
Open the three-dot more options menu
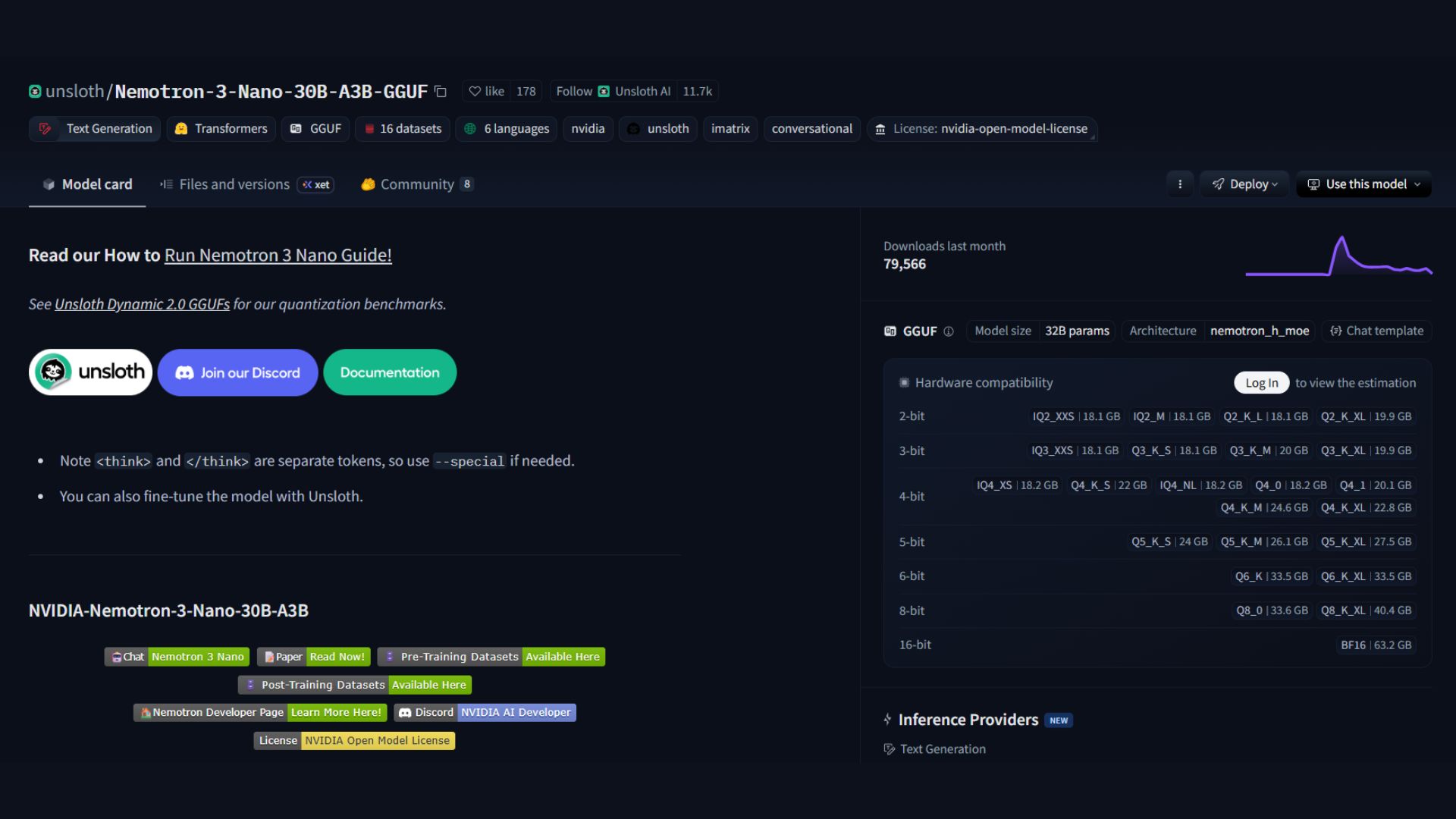point(1180,184)
